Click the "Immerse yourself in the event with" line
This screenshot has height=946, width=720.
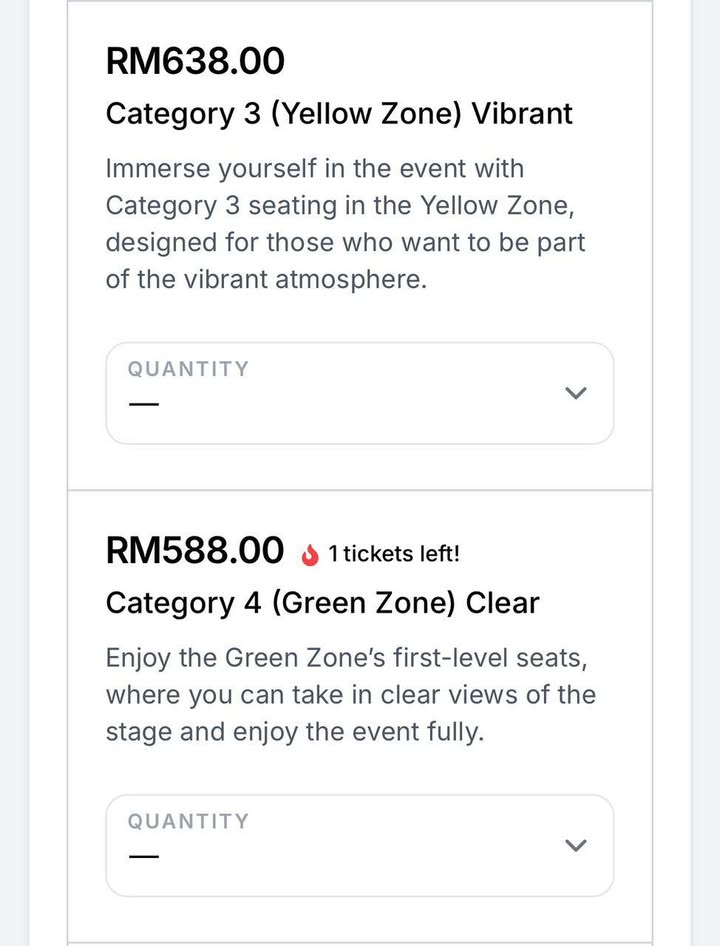(314, 168)
